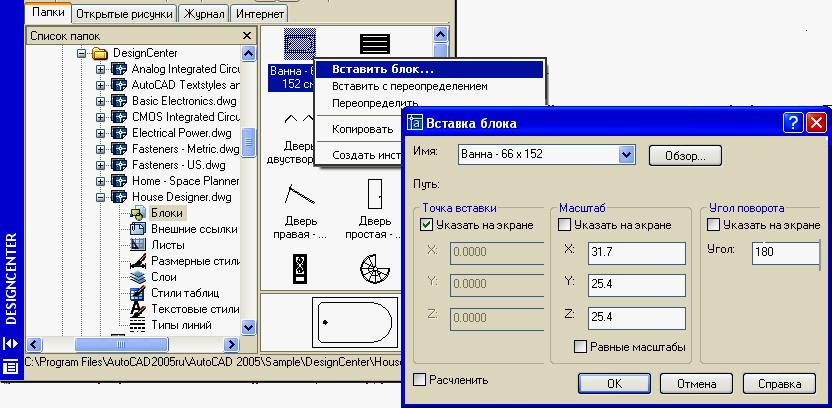The height and width of the screenshot is (408, 832).
Task: Click the Масштаб Y input field
Action: tap(637, 285)
